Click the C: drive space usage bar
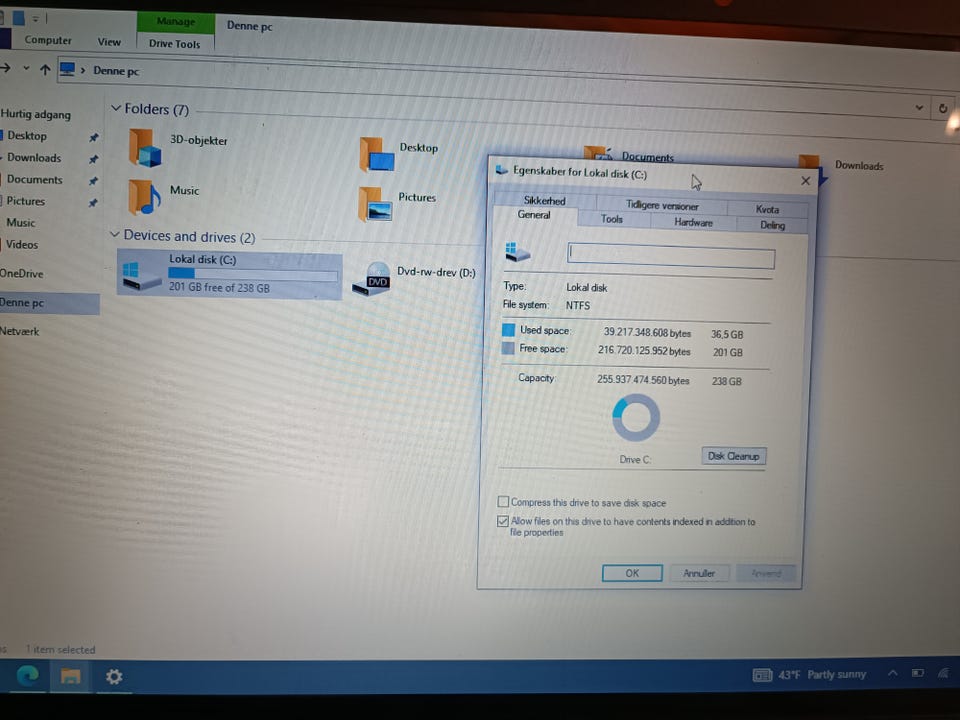 tap(253, 274)
